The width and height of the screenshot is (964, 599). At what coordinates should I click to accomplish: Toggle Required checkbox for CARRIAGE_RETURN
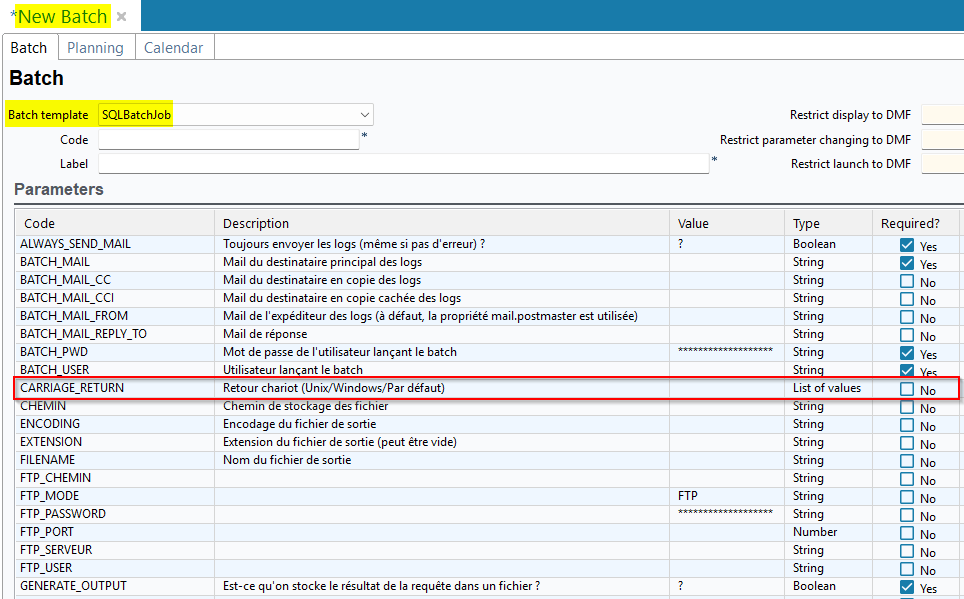tap(907, 389)
